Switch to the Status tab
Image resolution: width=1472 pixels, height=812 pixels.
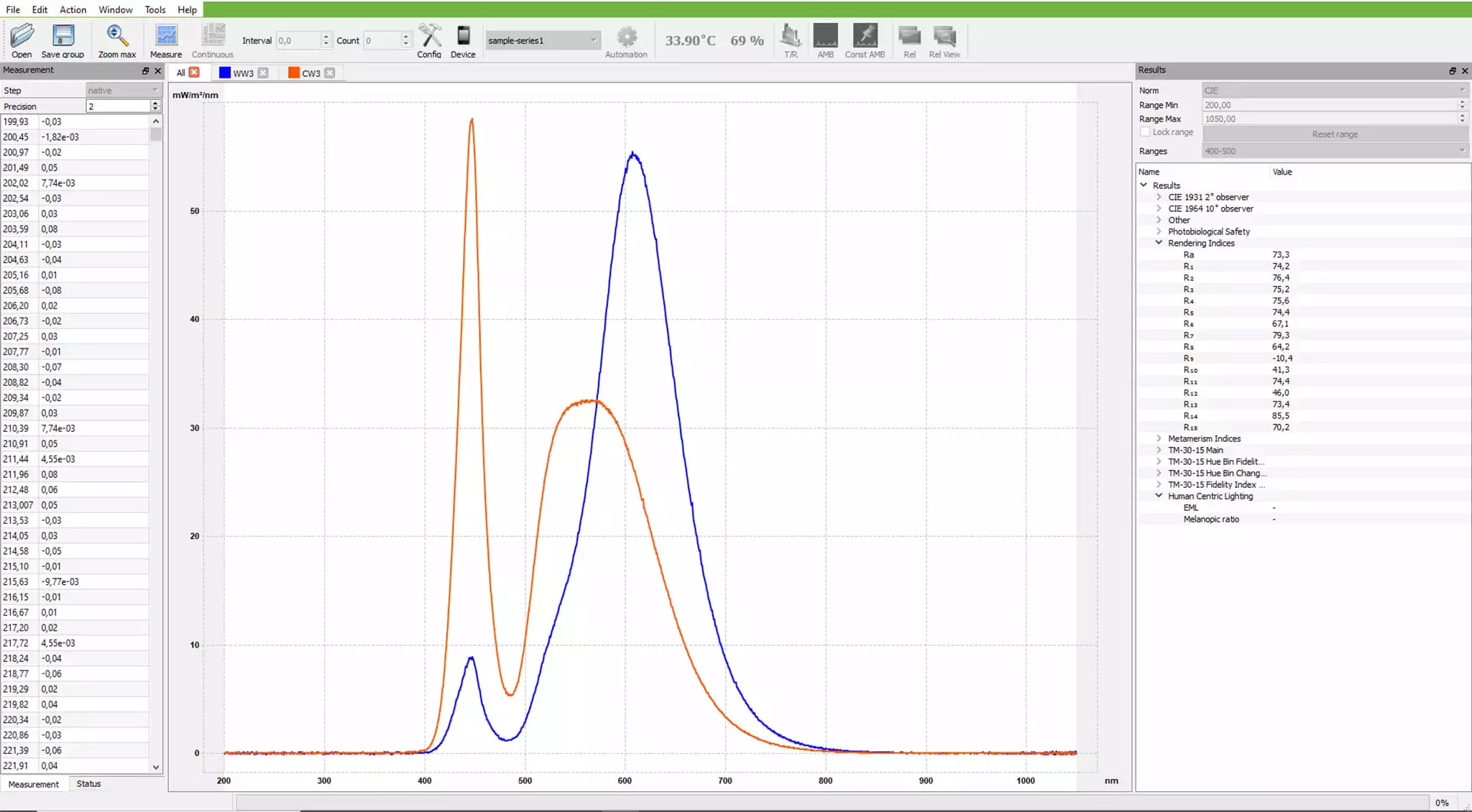(x=88, y=784)
